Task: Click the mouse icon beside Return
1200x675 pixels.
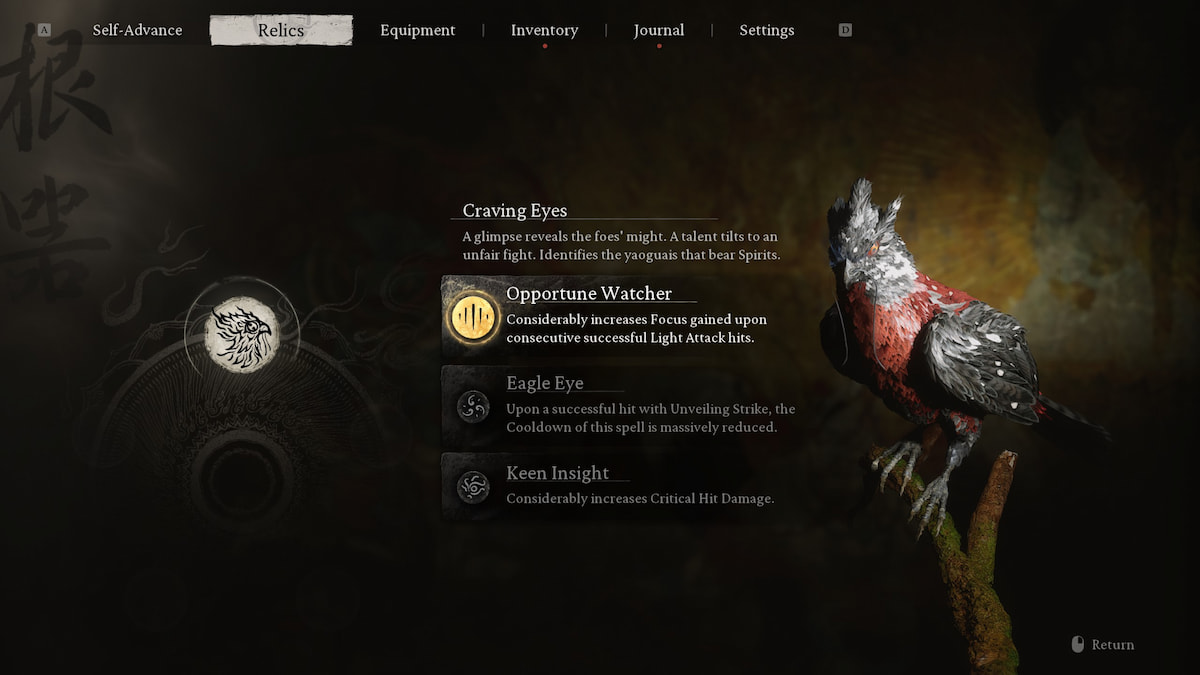Action: [x=1077, y=645]
